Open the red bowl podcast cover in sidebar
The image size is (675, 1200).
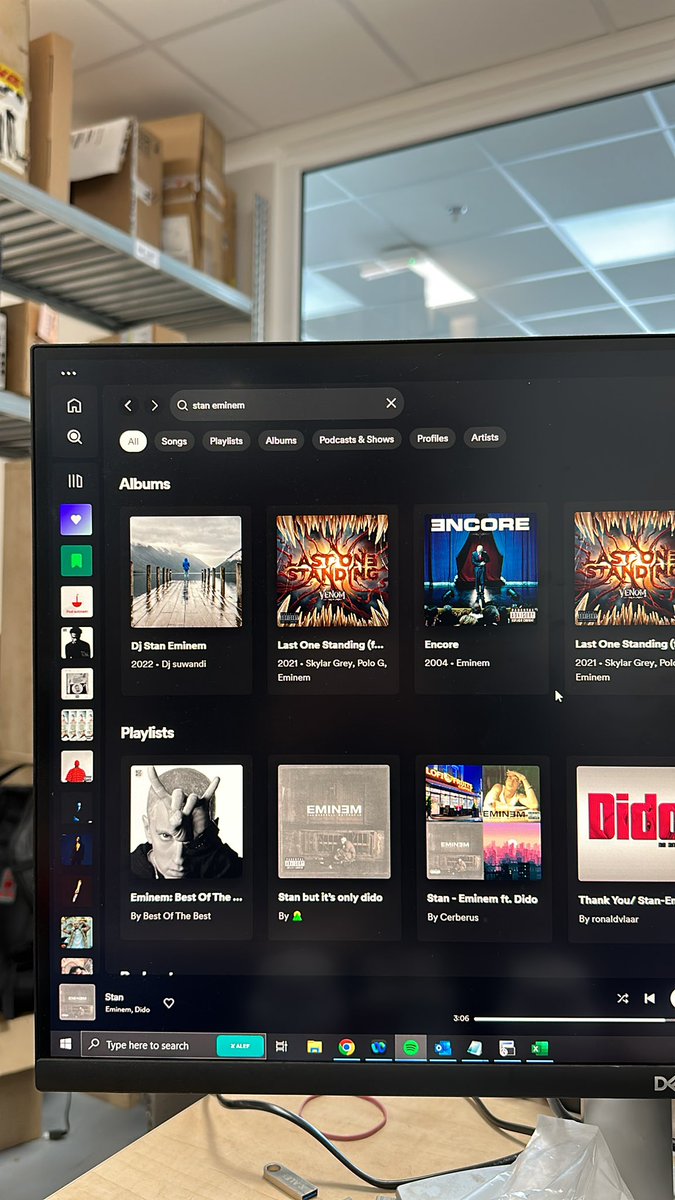tap(76, 602)
